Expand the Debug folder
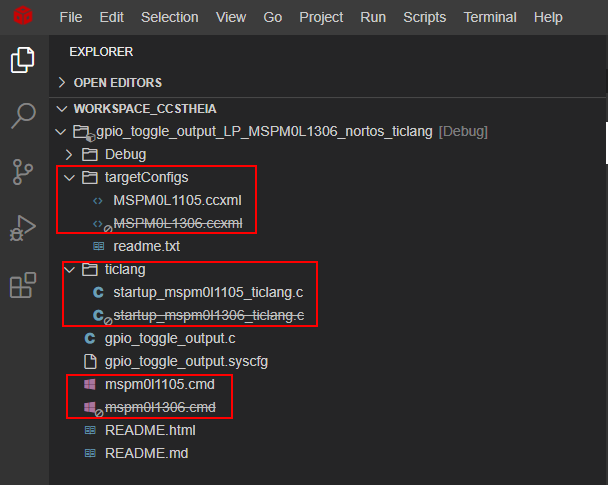 (x=125, y=154)
